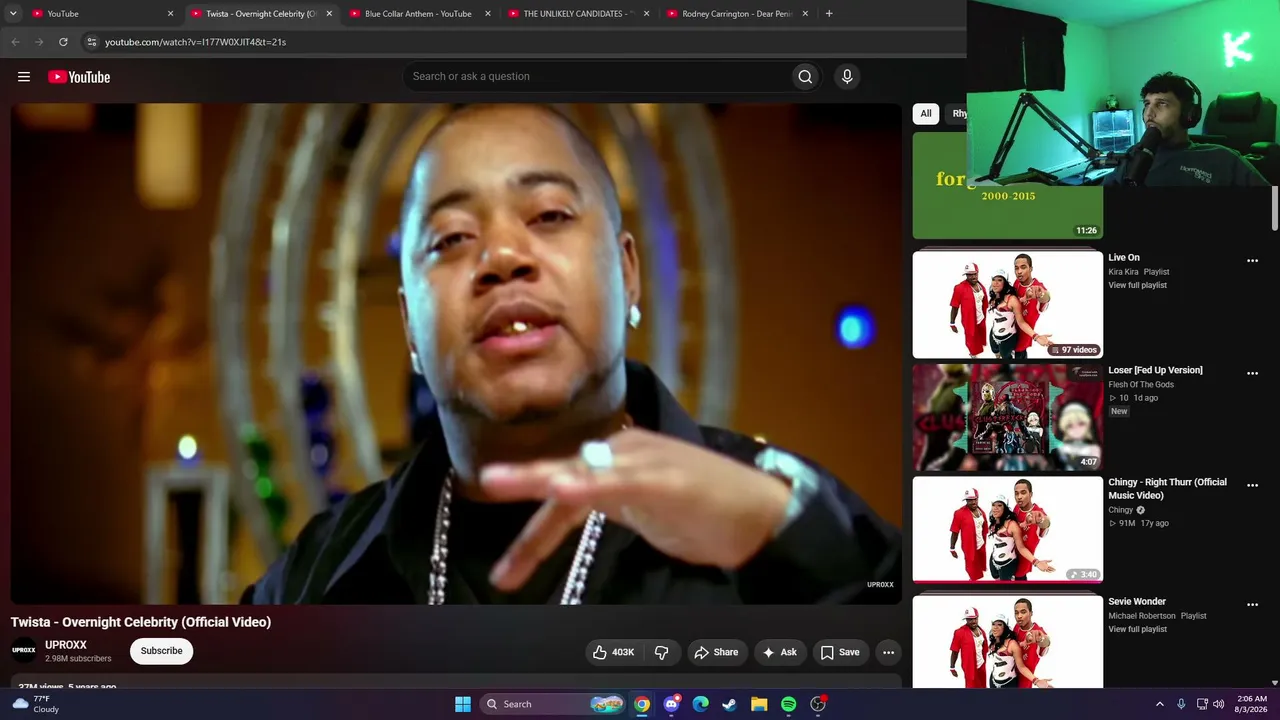
Task: Open the weather widget showing 77°F
Action: [36, 704]
